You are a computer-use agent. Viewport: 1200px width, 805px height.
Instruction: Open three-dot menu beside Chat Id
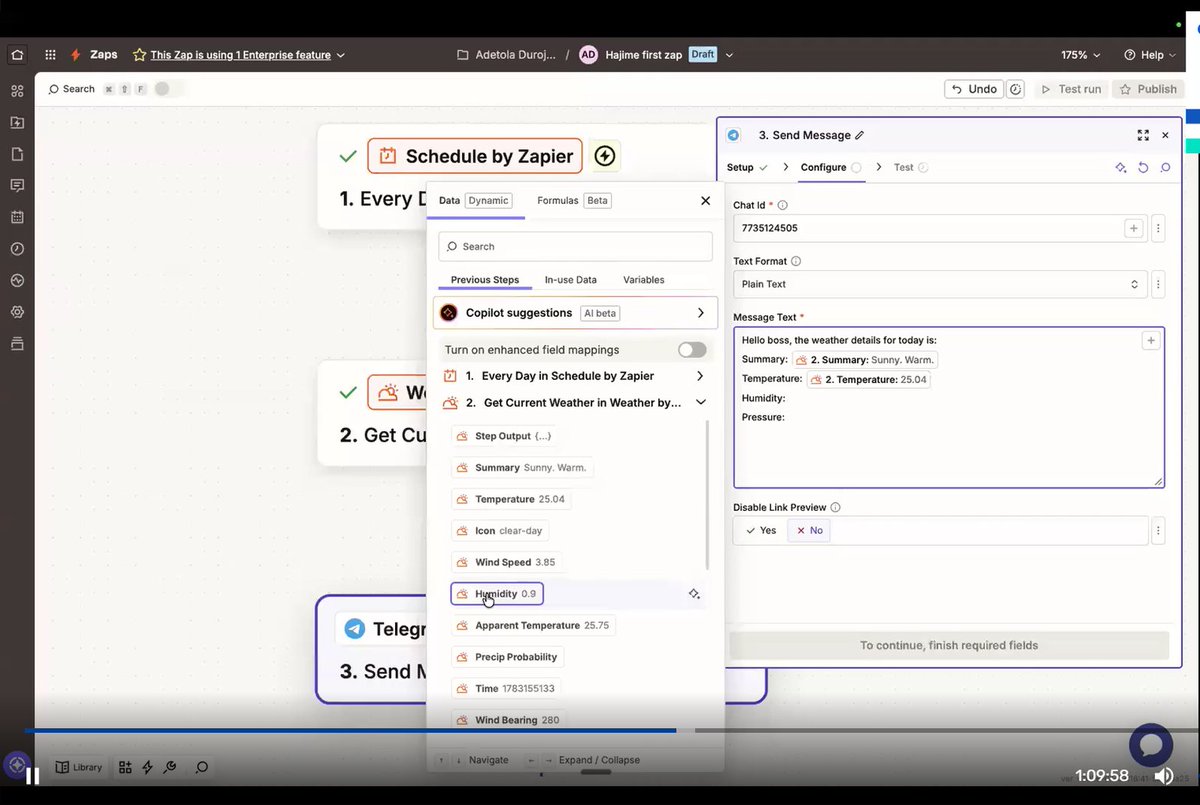tap(1158, 228)
